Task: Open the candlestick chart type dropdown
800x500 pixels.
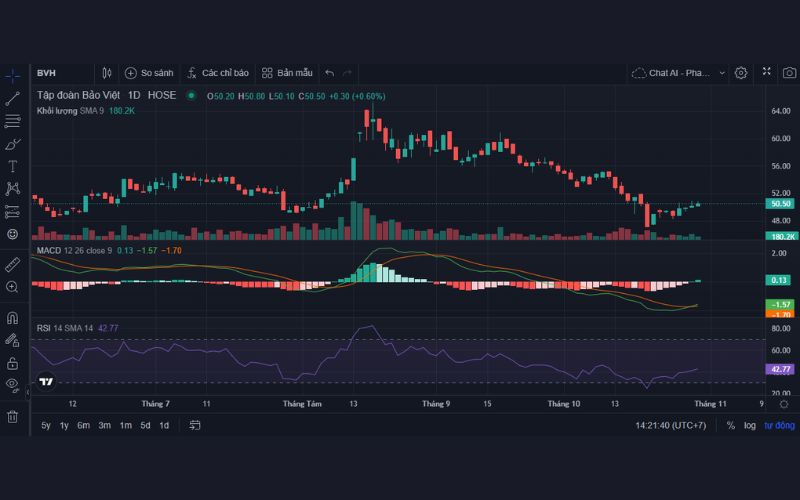Action: coord(107,73)
